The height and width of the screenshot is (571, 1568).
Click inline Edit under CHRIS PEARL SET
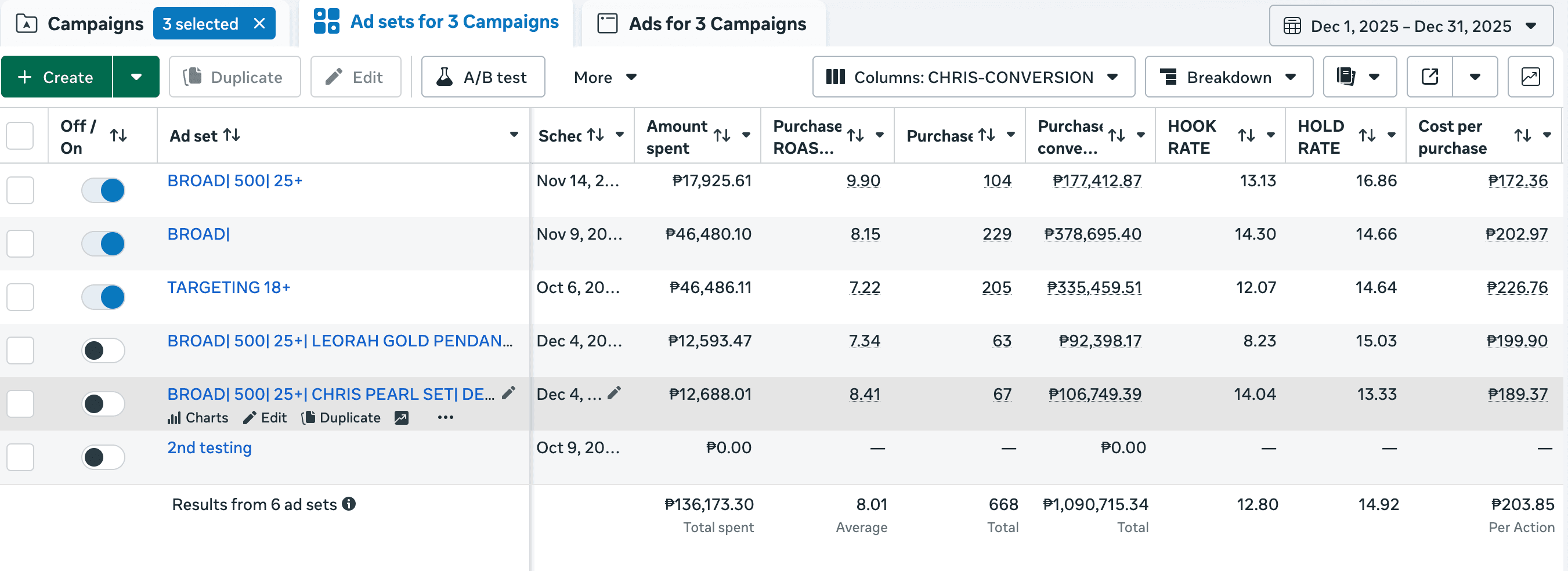click(x=265, y=418)
